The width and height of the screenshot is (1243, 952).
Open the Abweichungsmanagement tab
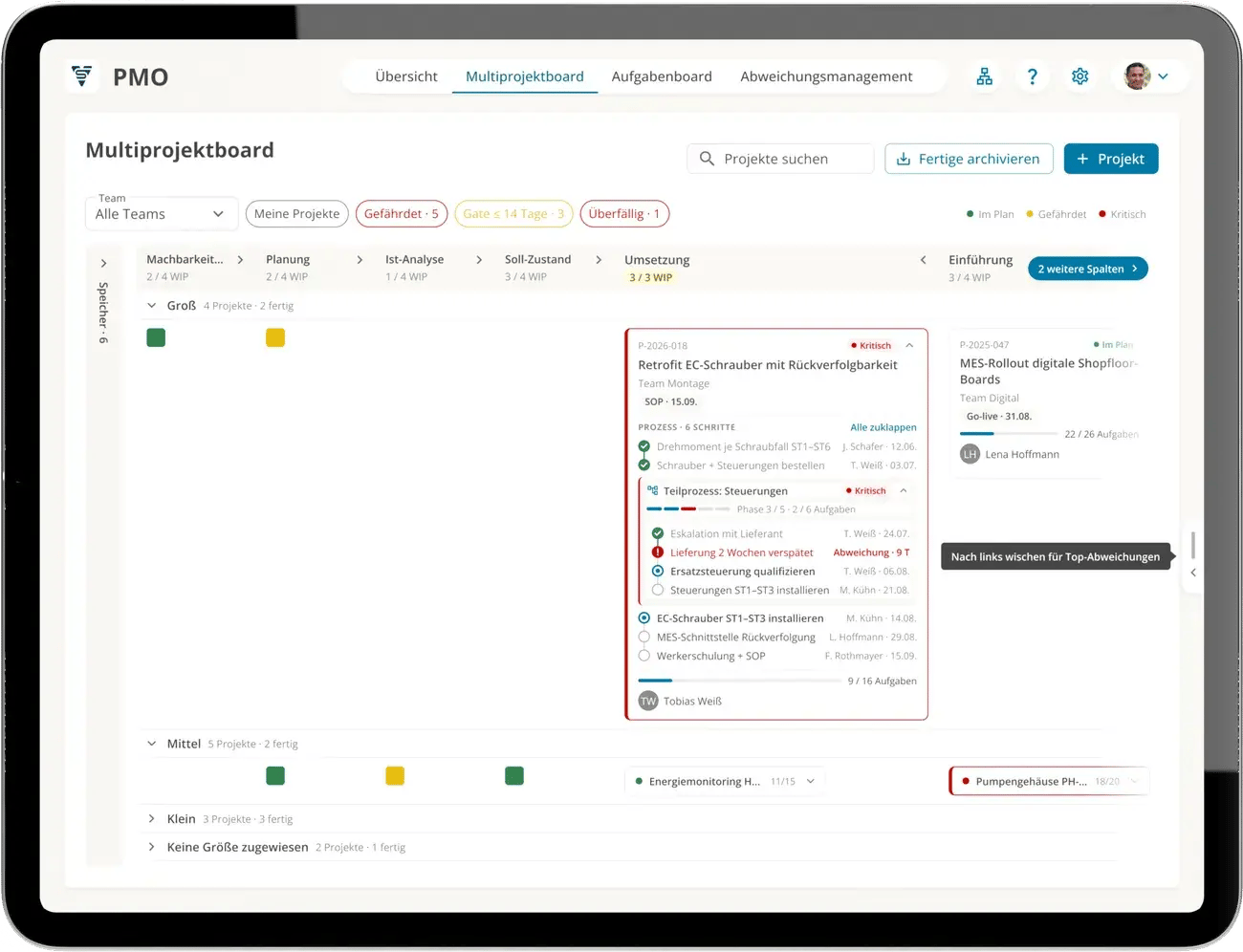pos(826,76)
